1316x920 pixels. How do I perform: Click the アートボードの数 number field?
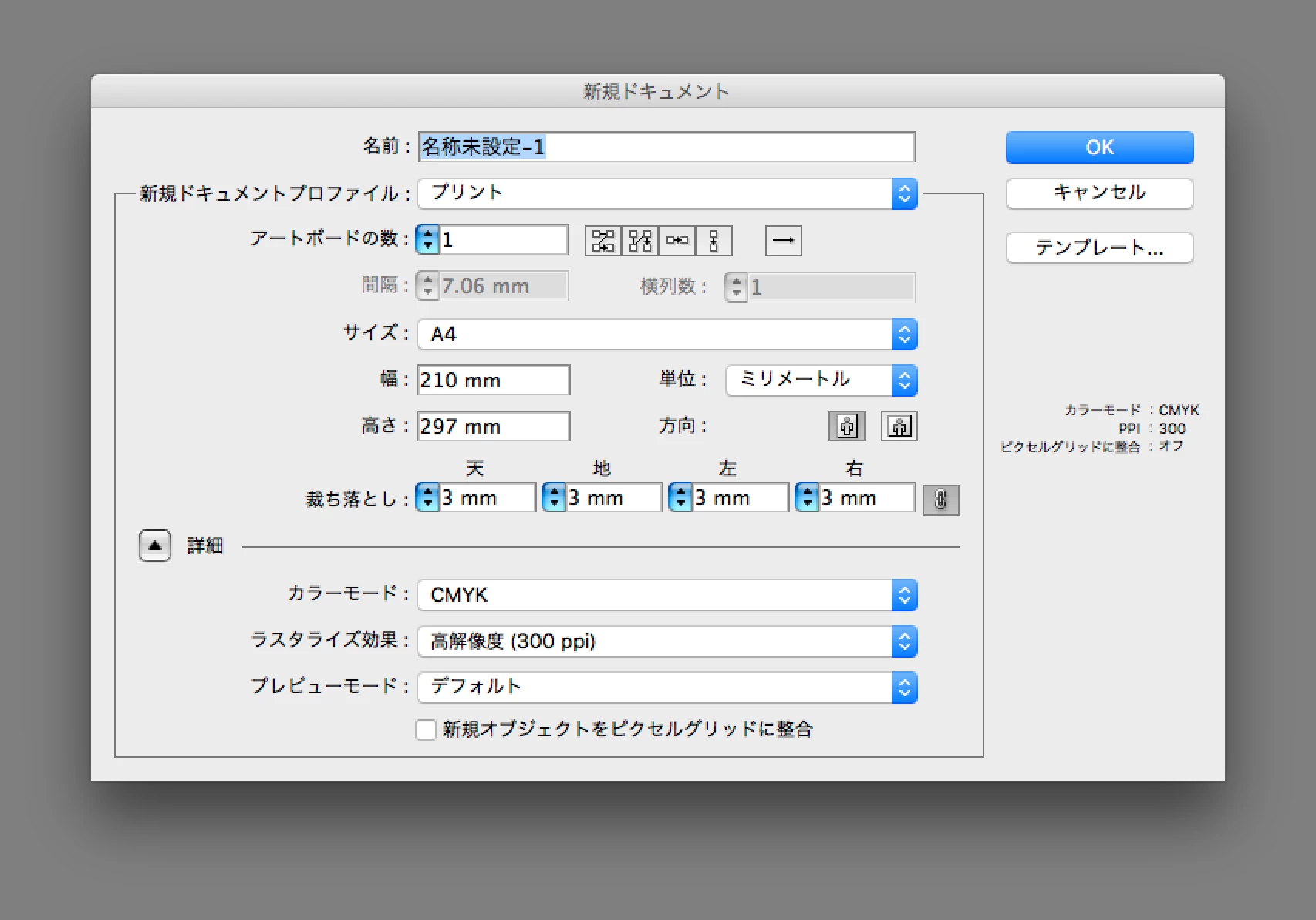pos(504,240)
